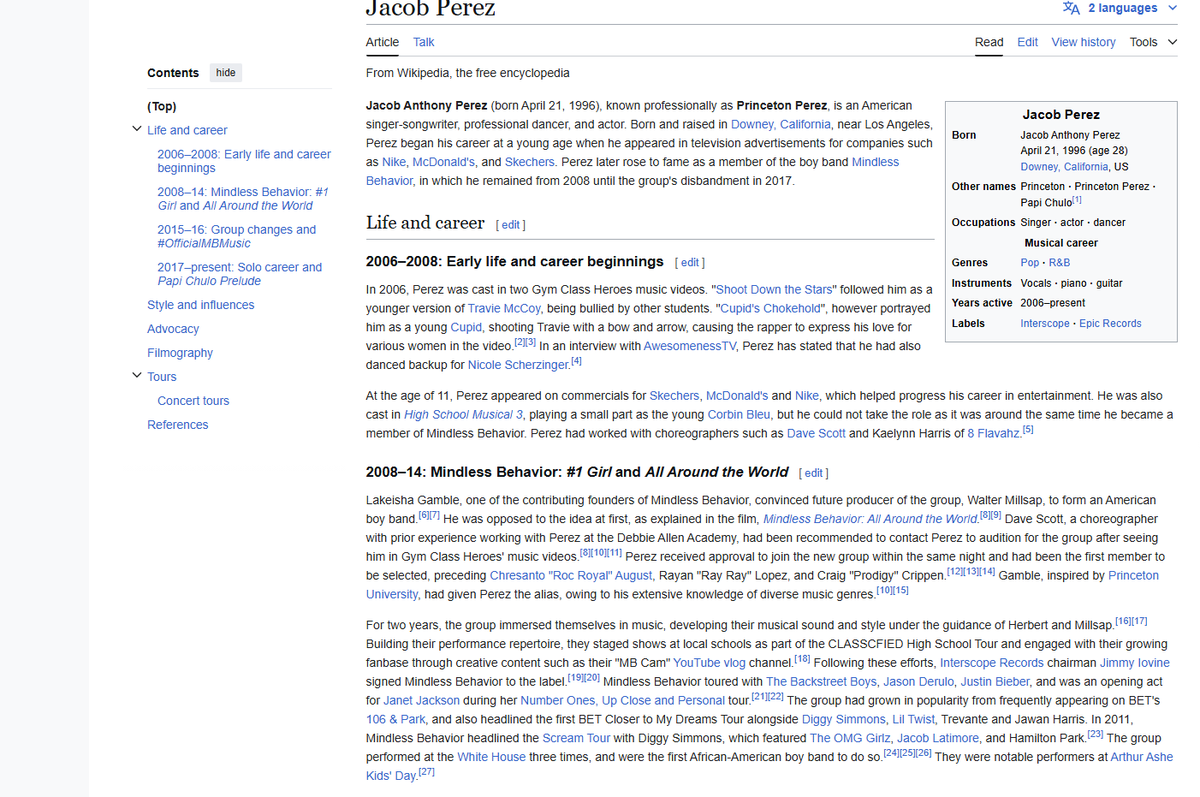The image size is (1200, 797).
Task: Open the Chresanto "Roc Royal" August link
Action: pyautogui.click(x=571, y=576)
